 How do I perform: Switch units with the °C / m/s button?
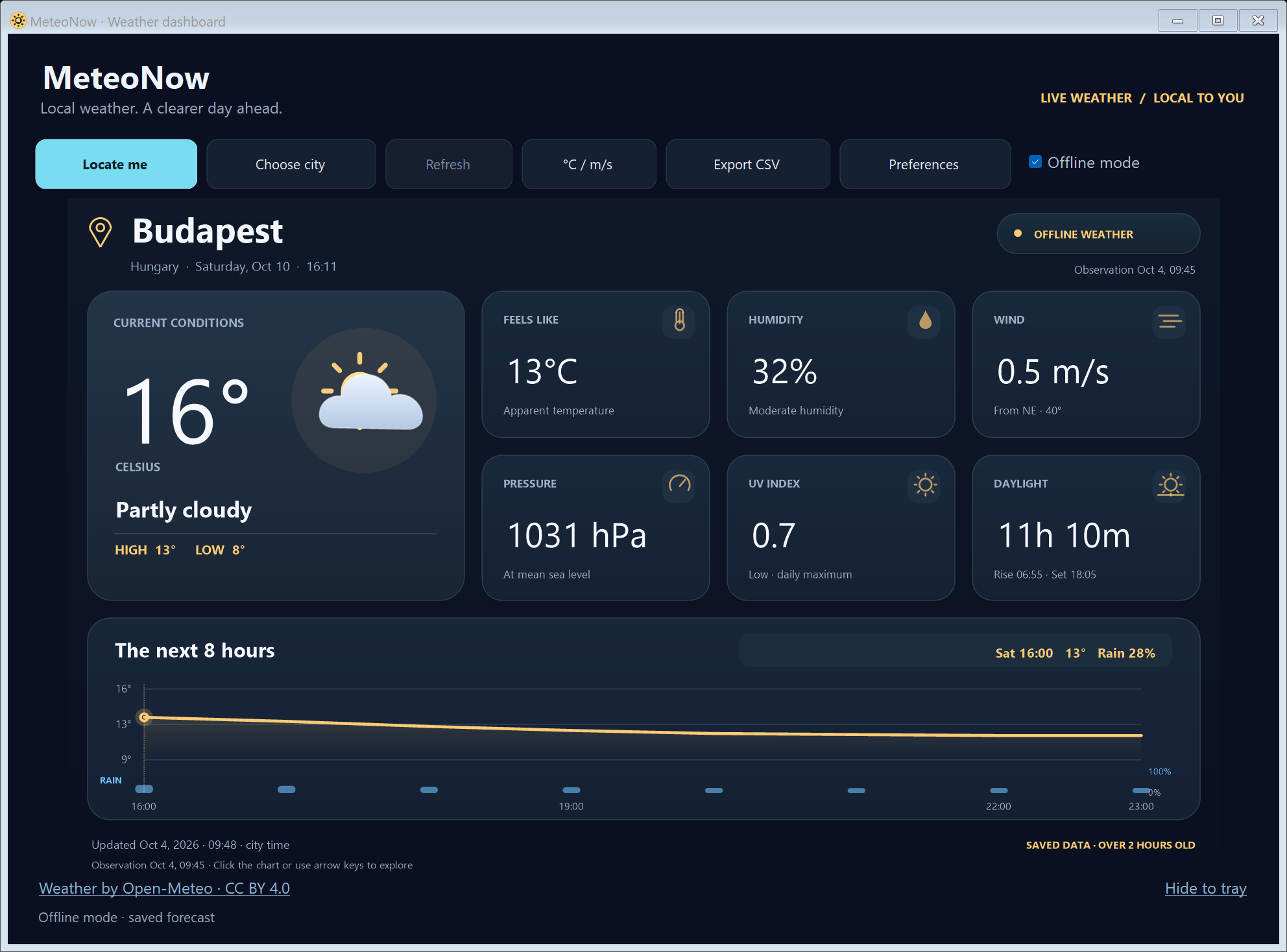tap(588, 164)
